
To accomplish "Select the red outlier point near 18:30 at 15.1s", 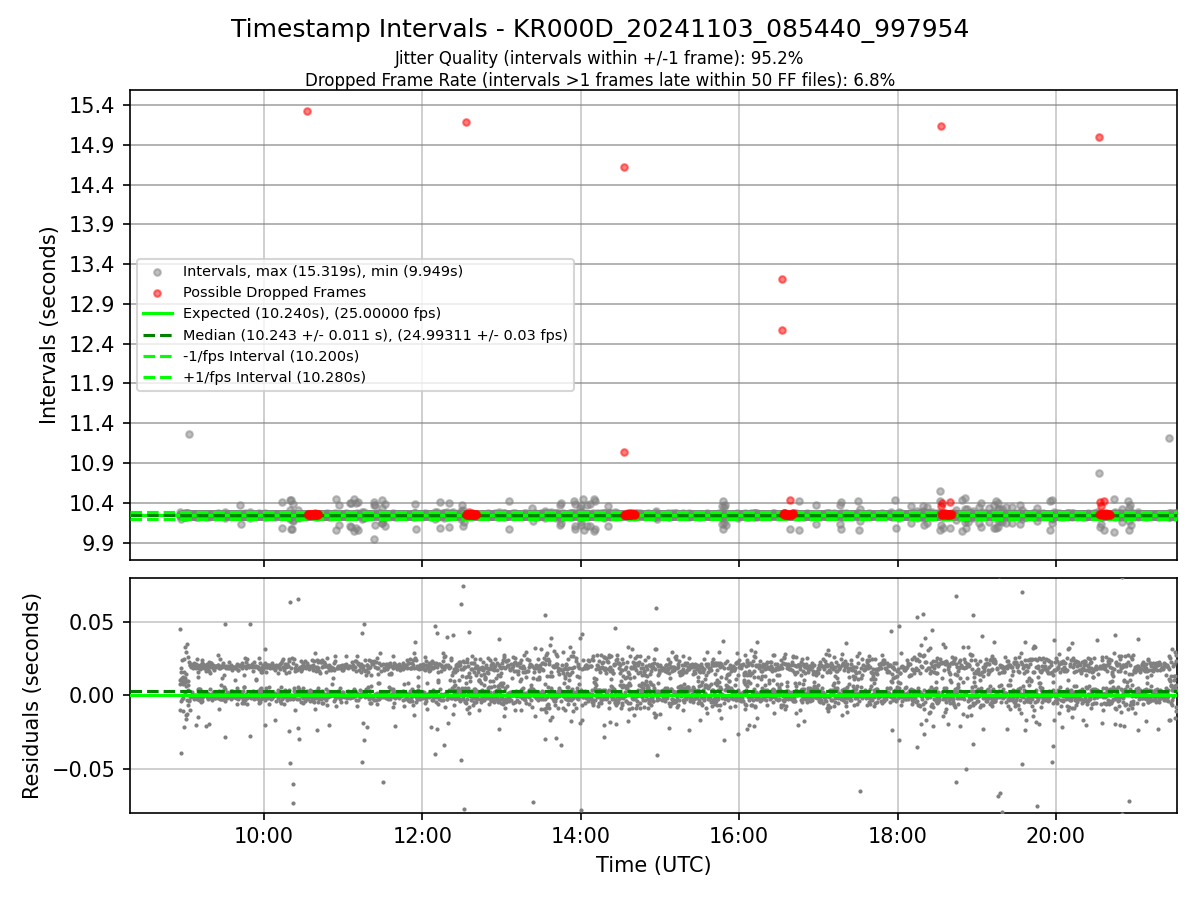I will click(x=941, y=126).
